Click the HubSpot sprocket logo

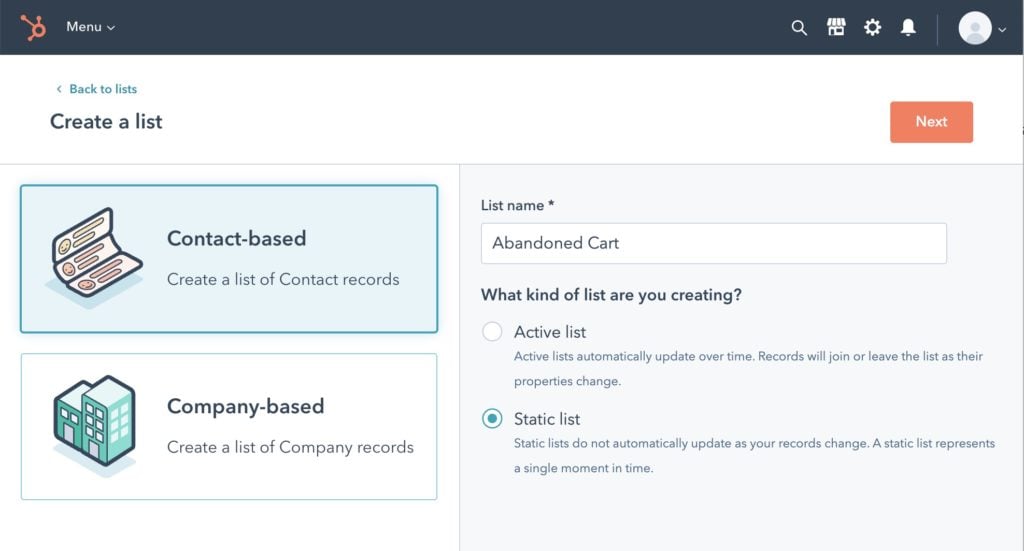pos(33,27)
